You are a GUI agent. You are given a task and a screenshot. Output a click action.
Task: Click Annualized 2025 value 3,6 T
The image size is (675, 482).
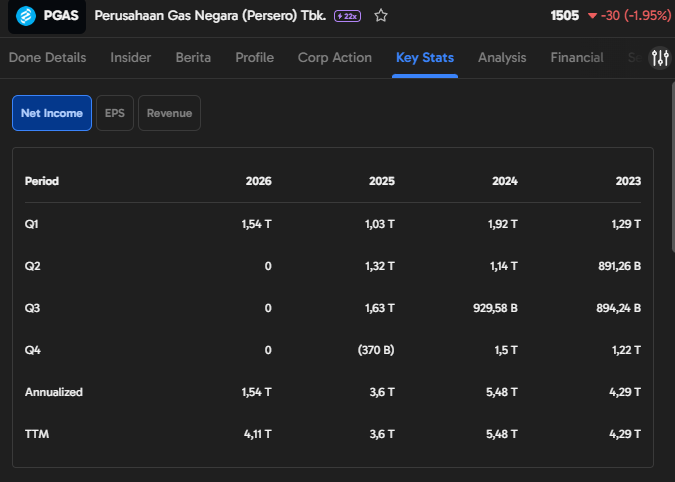point(382,392)
